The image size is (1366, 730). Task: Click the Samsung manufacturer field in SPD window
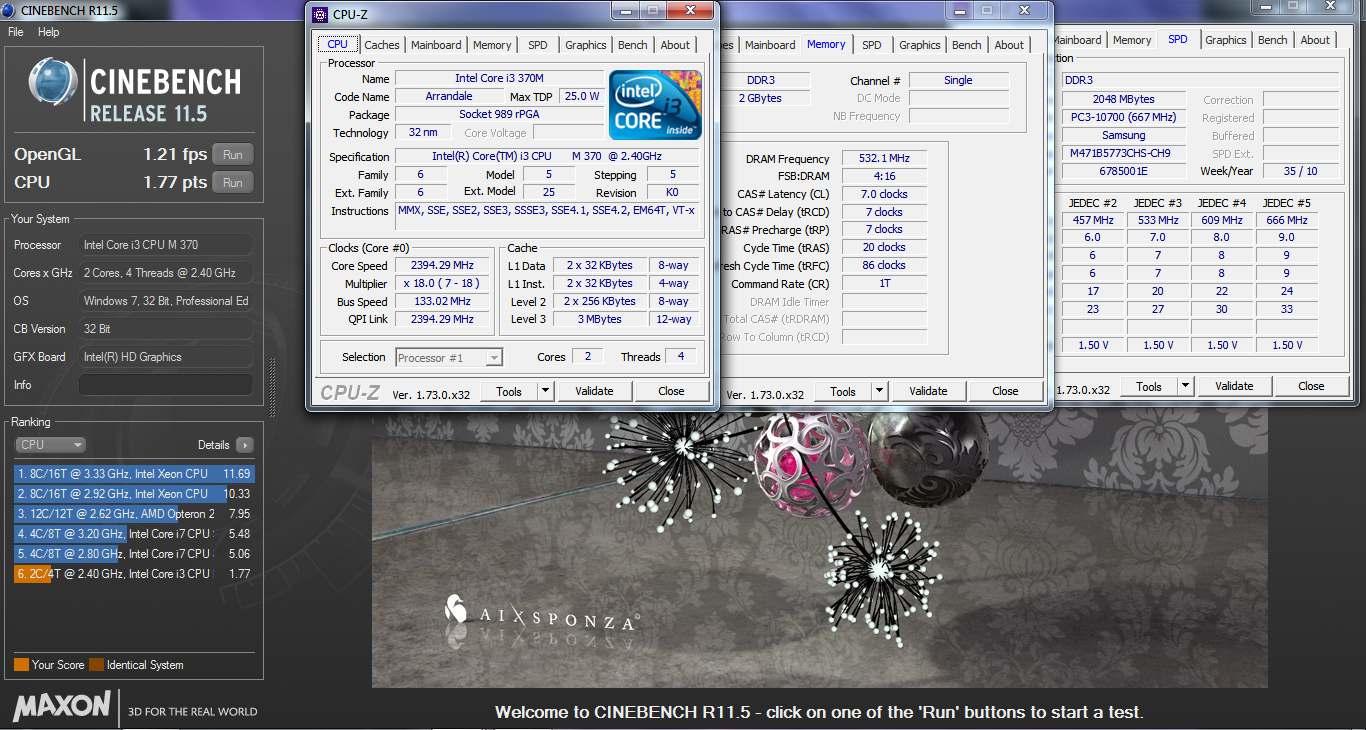(1124, 135)
